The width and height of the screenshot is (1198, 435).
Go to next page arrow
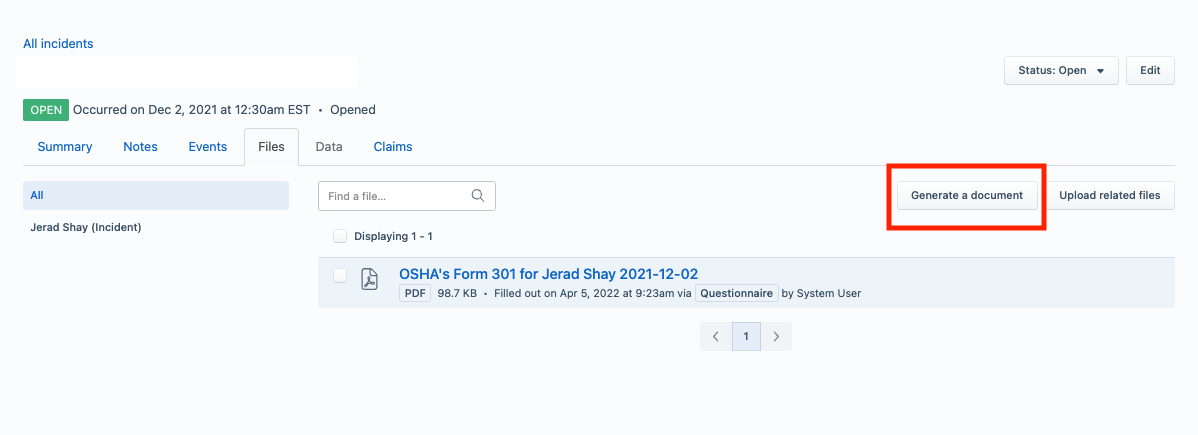pyautogui.click(x=776, y=336)
